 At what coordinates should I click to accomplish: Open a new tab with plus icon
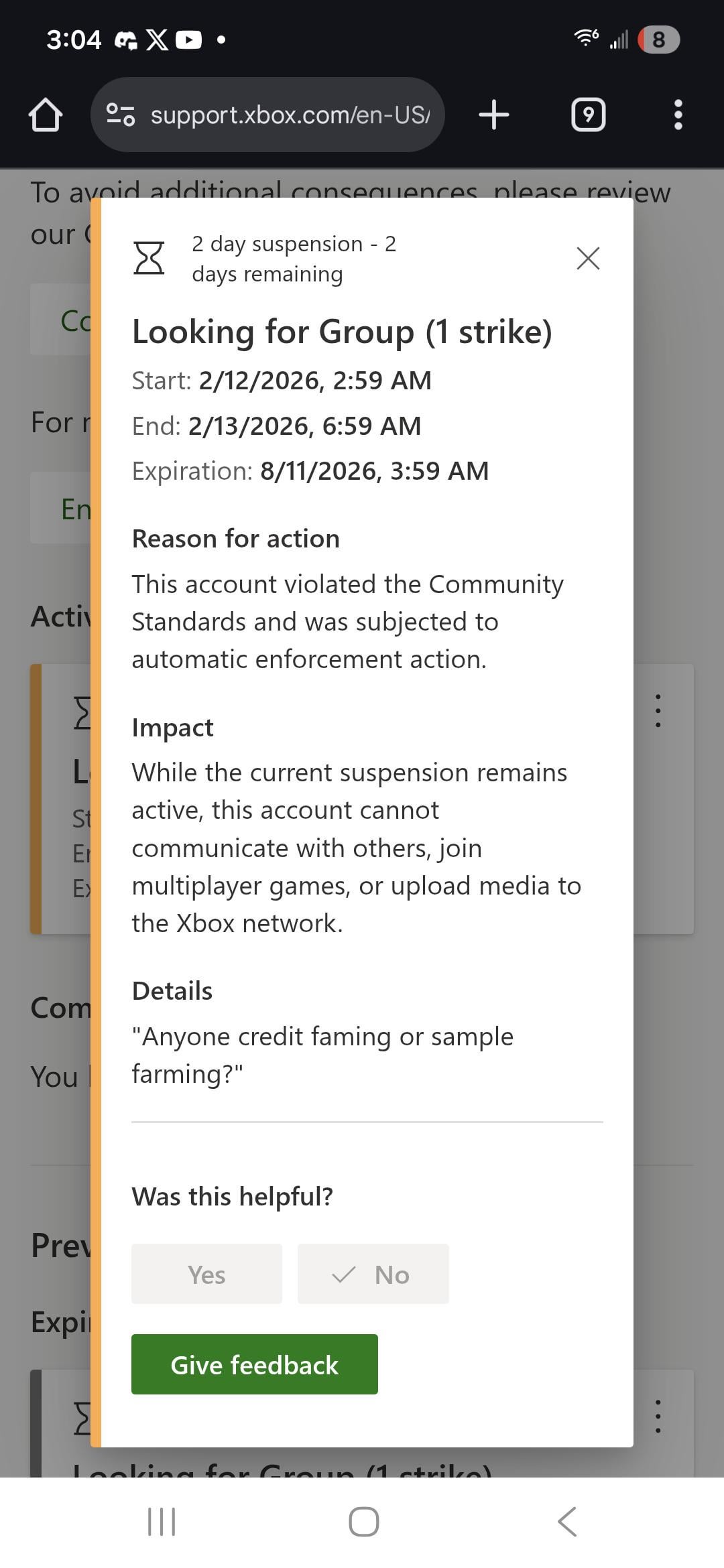pyautogui.click(x=494, y=115)
